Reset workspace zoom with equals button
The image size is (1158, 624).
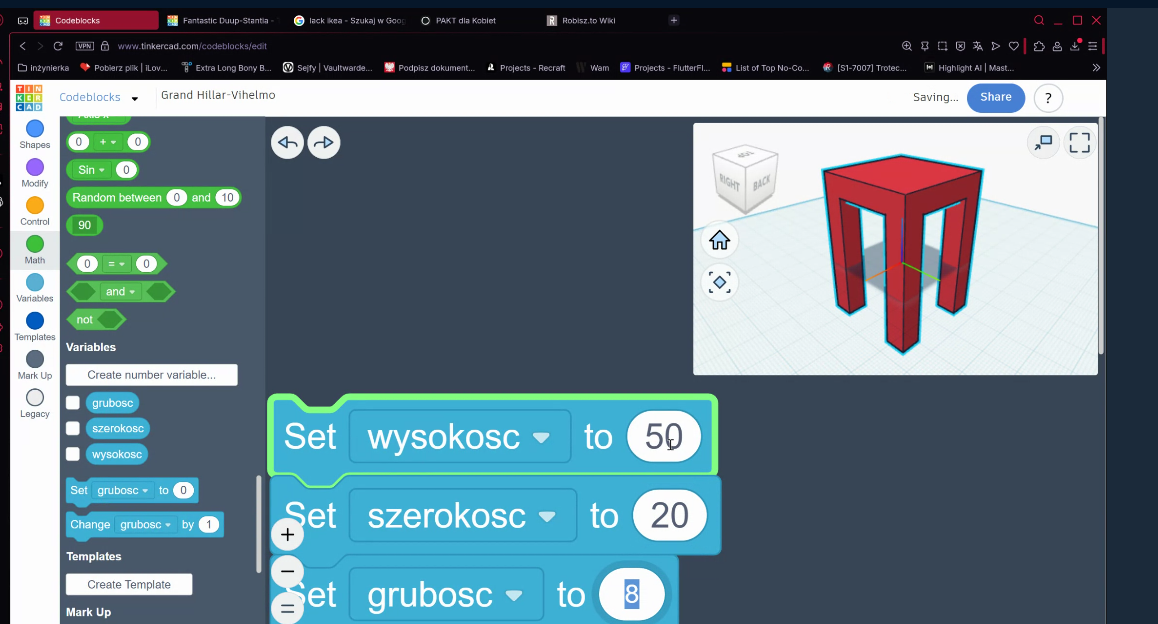pyautogui.click(x=287, y=608)
